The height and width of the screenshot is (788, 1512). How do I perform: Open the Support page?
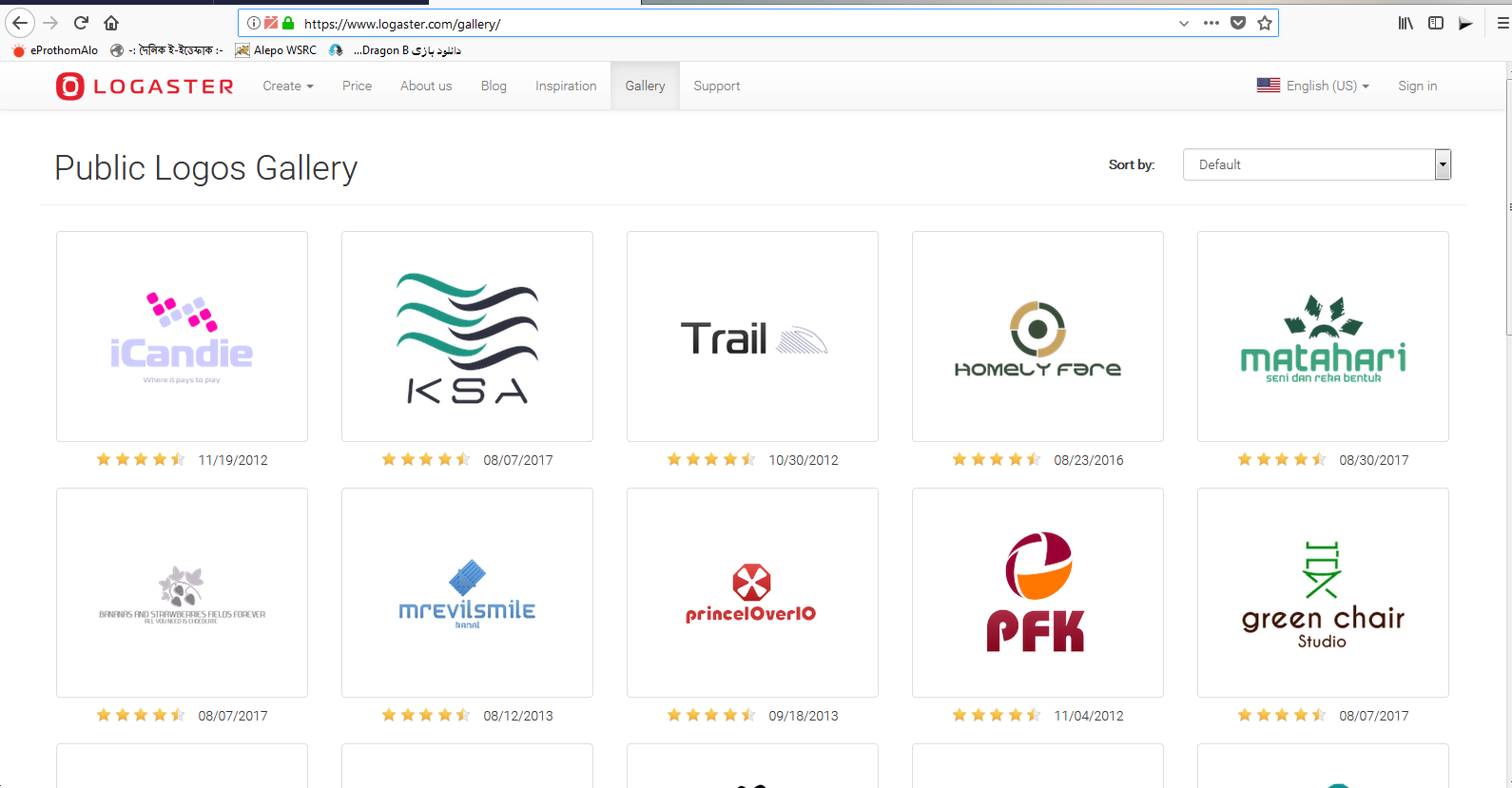click(x=717, y=86)
